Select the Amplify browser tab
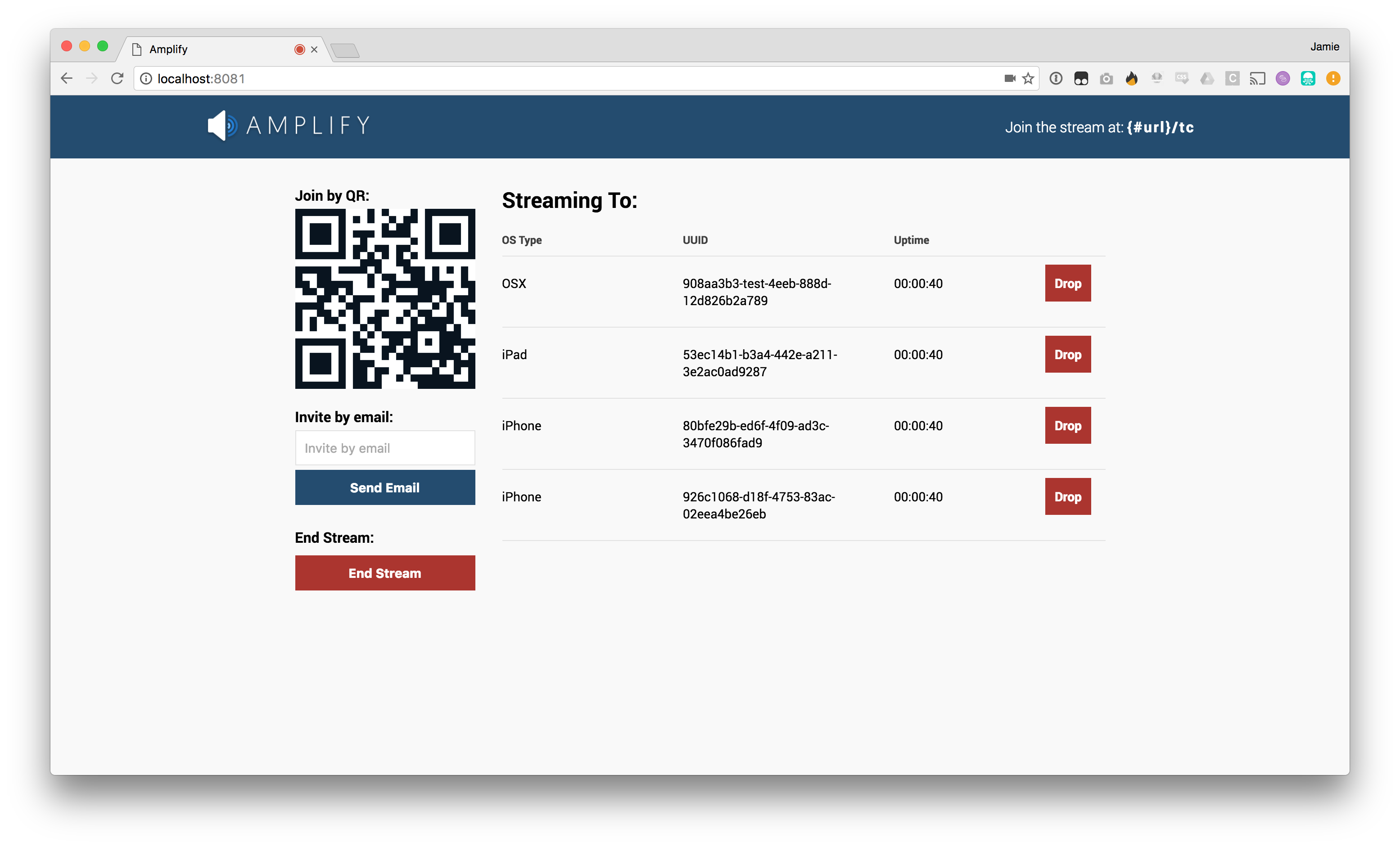 [216, 50]
